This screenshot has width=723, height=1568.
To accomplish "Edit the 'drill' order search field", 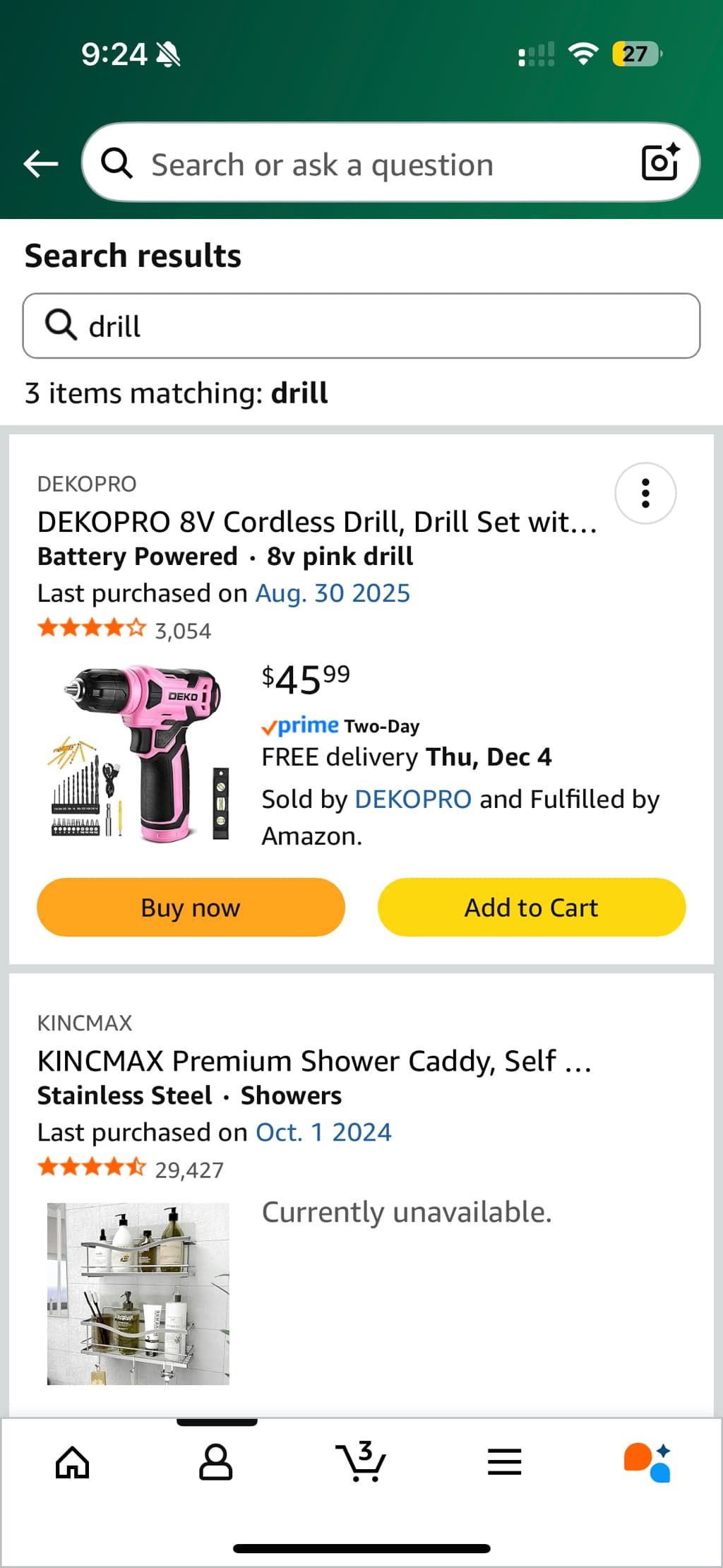I will 381,326.
